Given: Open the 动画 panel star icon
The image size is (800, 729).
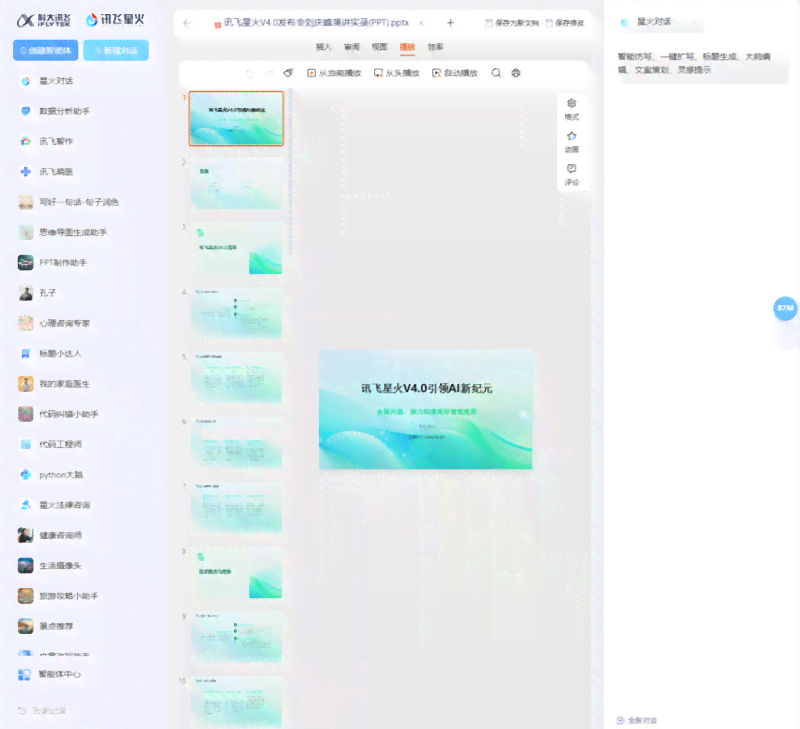Looking at the screenshot, I should click(571, 142).
